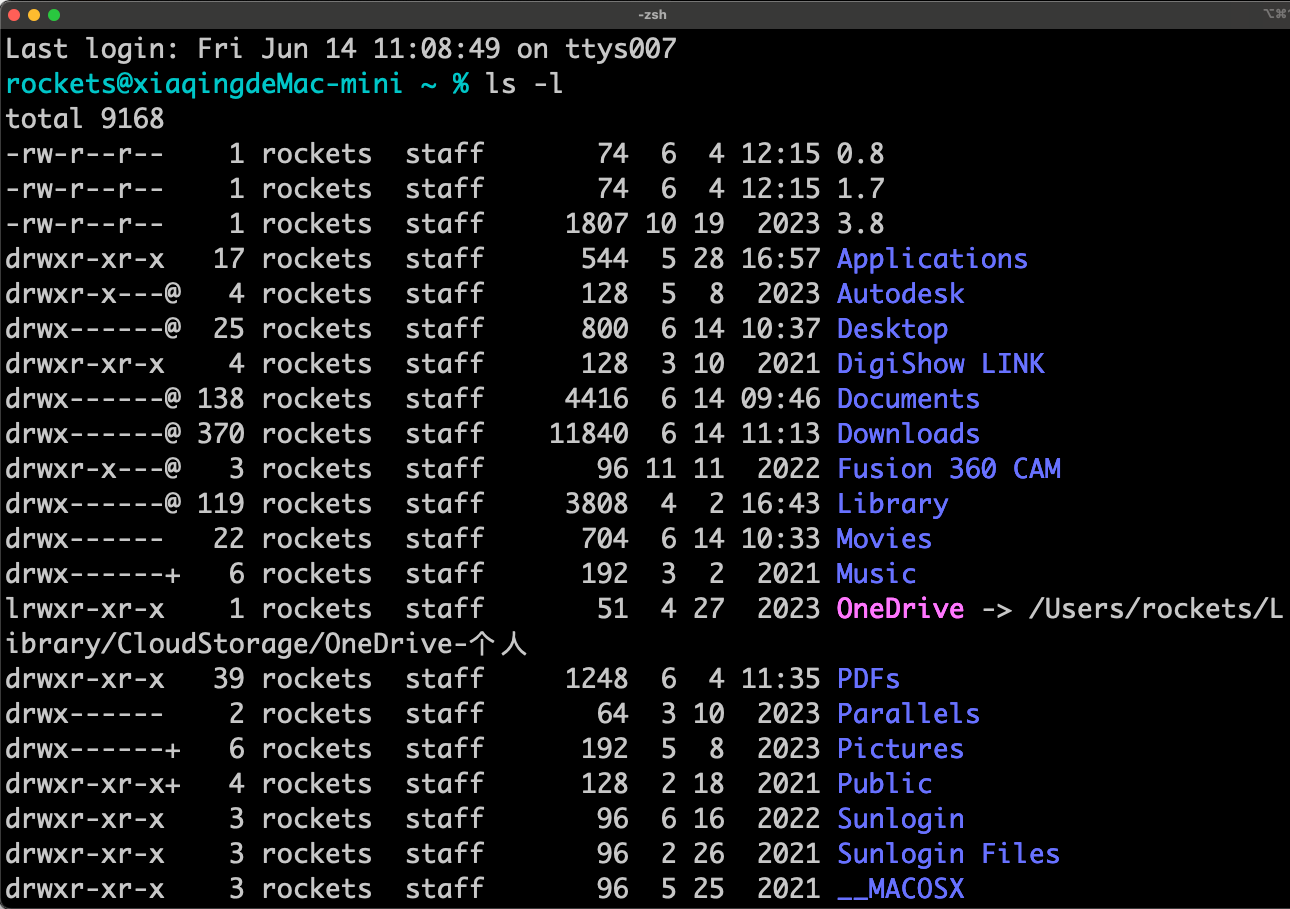Image resolution: width=1290 pixels, height=909 pixels.
Task: Click the Public directory name
Action: pyautogui.click(x=884, y=783)
